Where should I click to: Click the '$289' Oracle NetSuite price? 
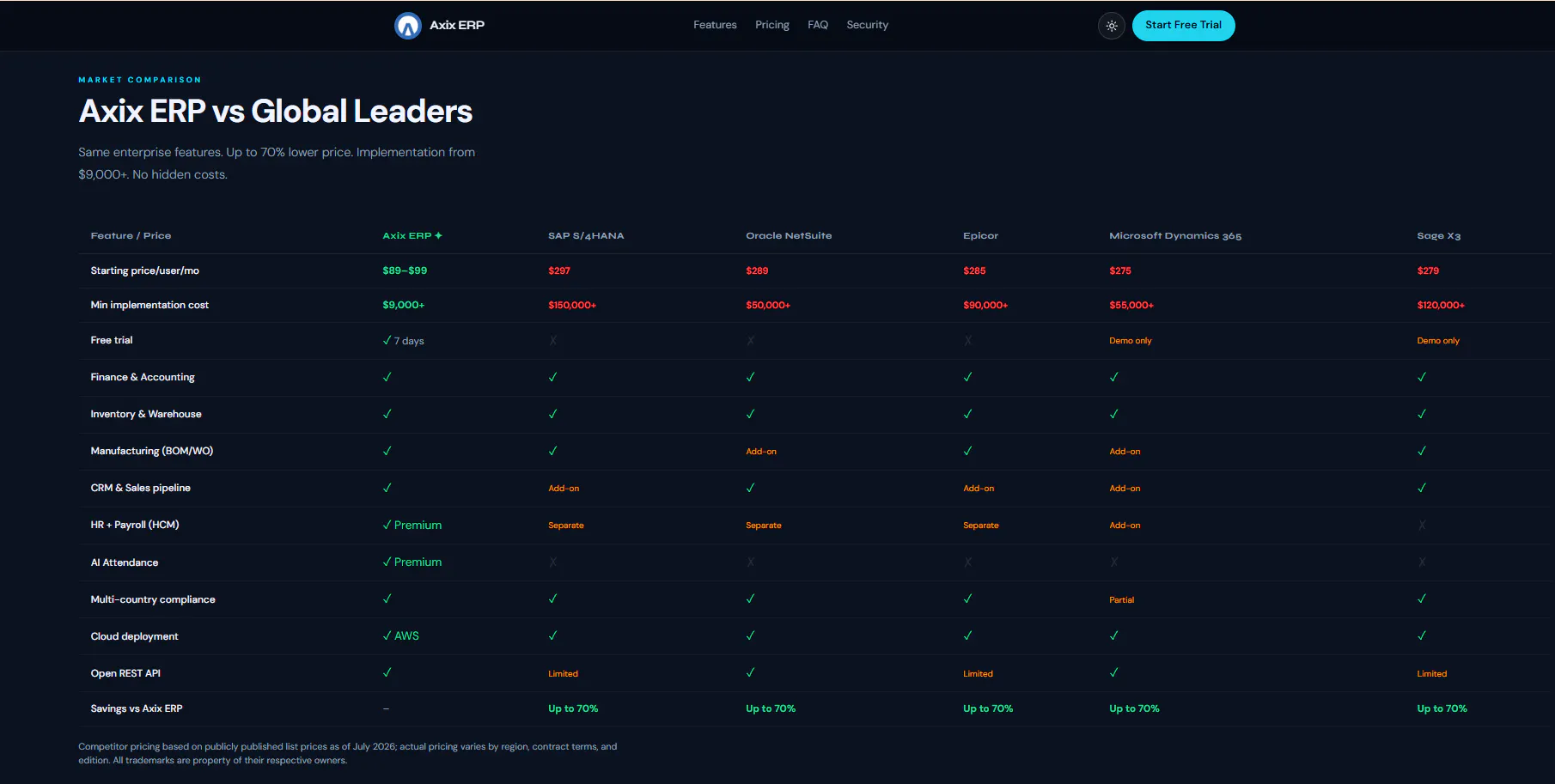pos(757,270)
